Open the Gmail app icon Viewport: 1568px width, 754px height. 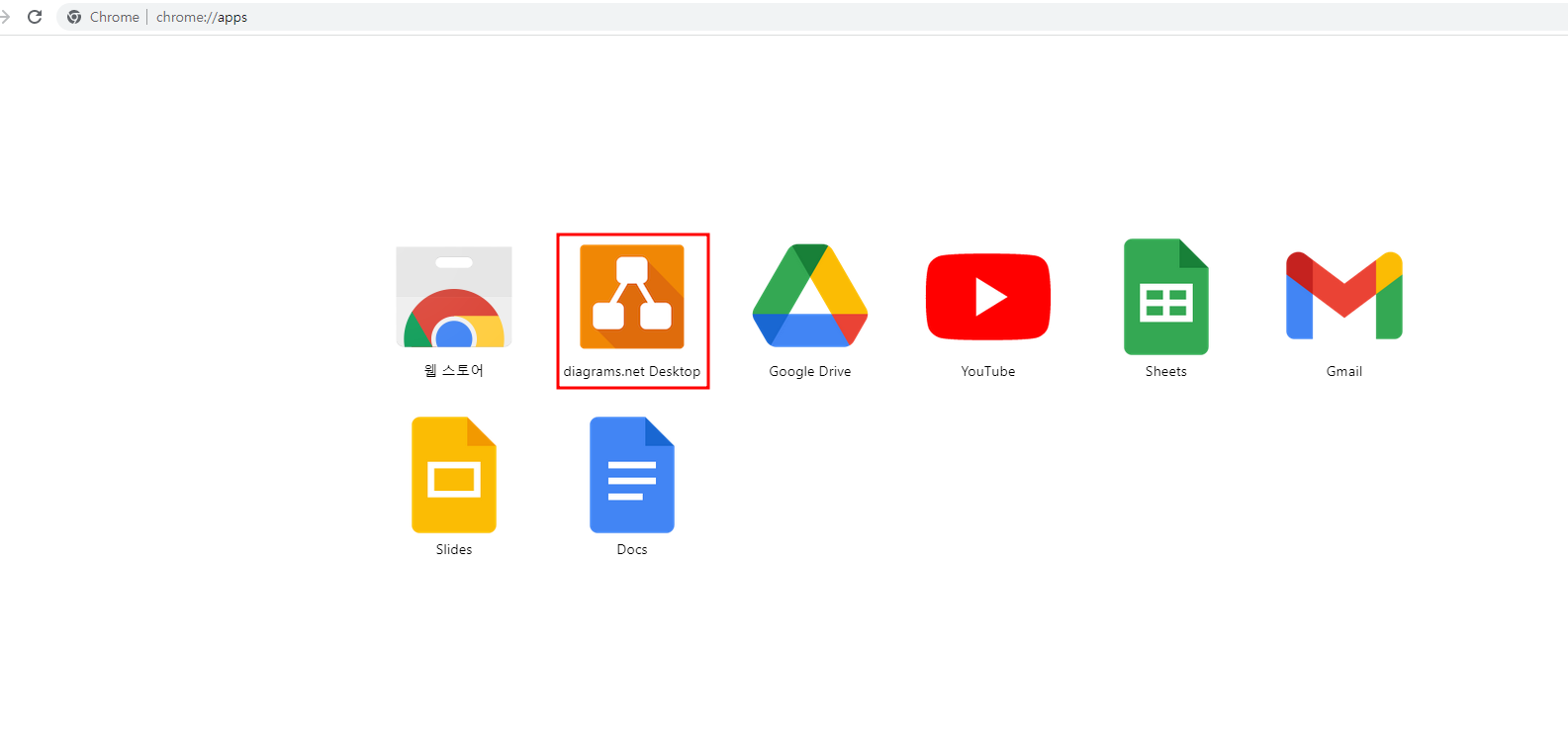click(x=1344, y=295)
